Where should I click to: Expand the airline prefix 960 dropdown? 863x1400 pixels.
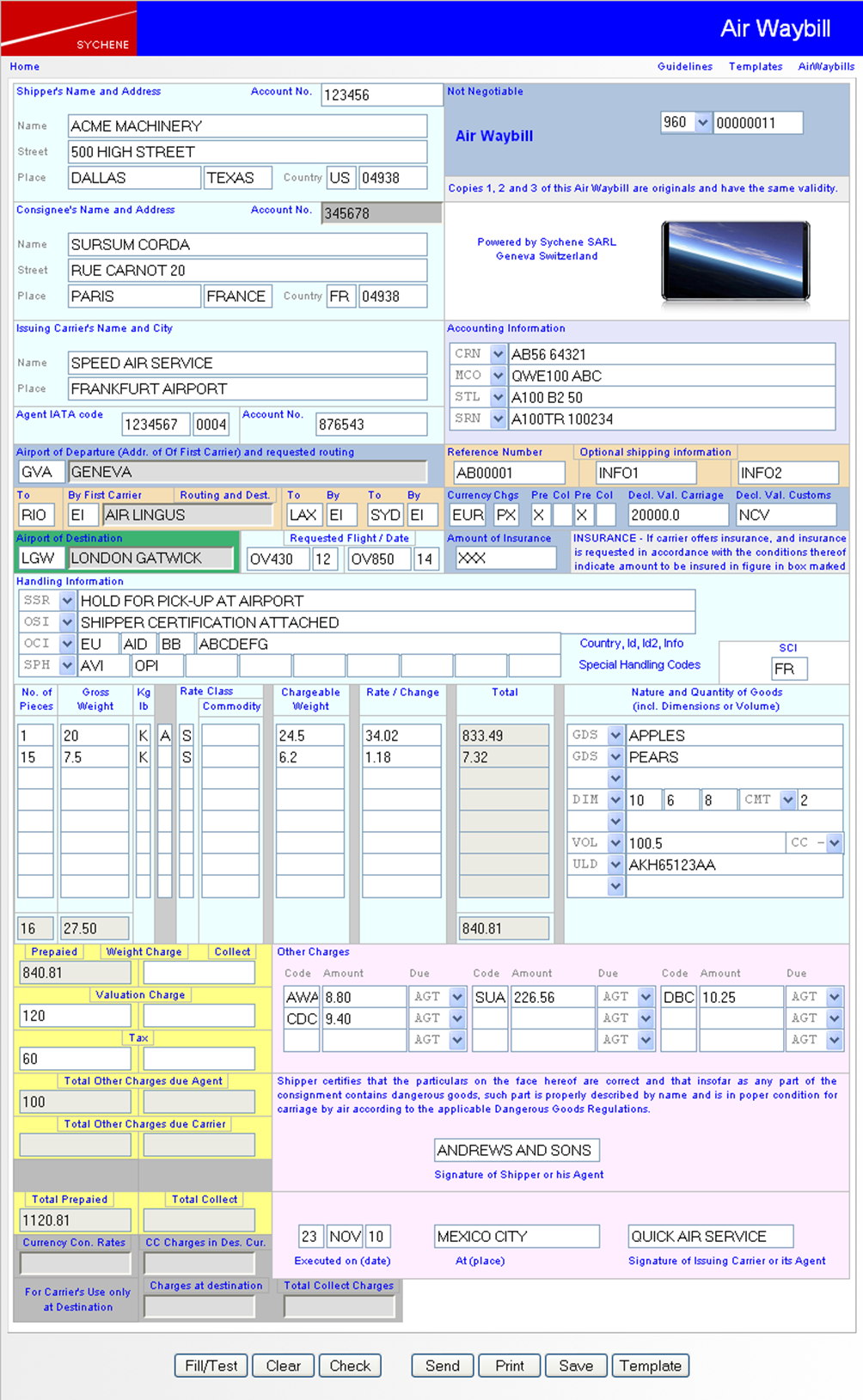tap(702, 122)
